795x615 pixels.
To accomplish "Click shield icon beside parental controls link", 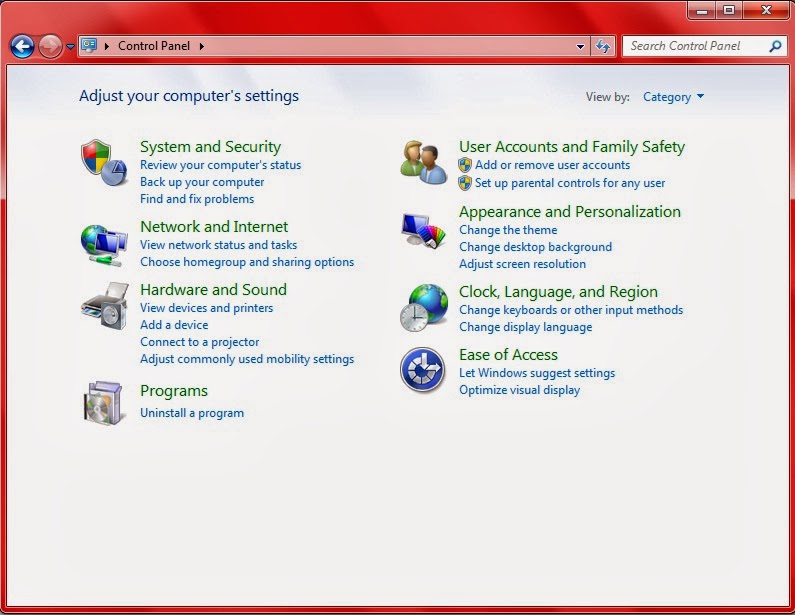I will pyautogui.click(x=464, y=183).
